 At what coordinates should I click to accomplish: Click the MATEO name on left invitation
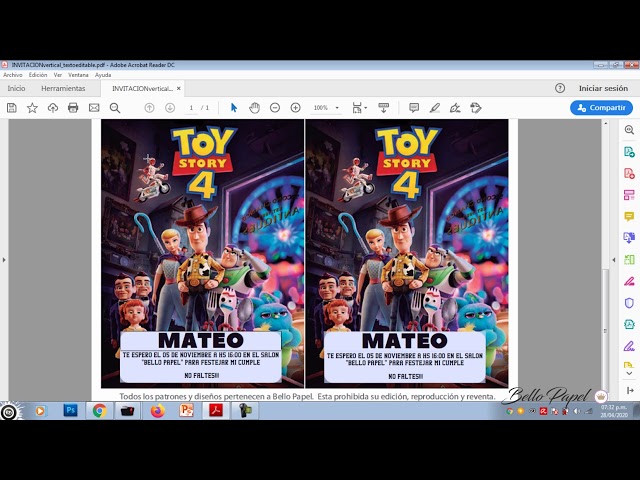201,341
